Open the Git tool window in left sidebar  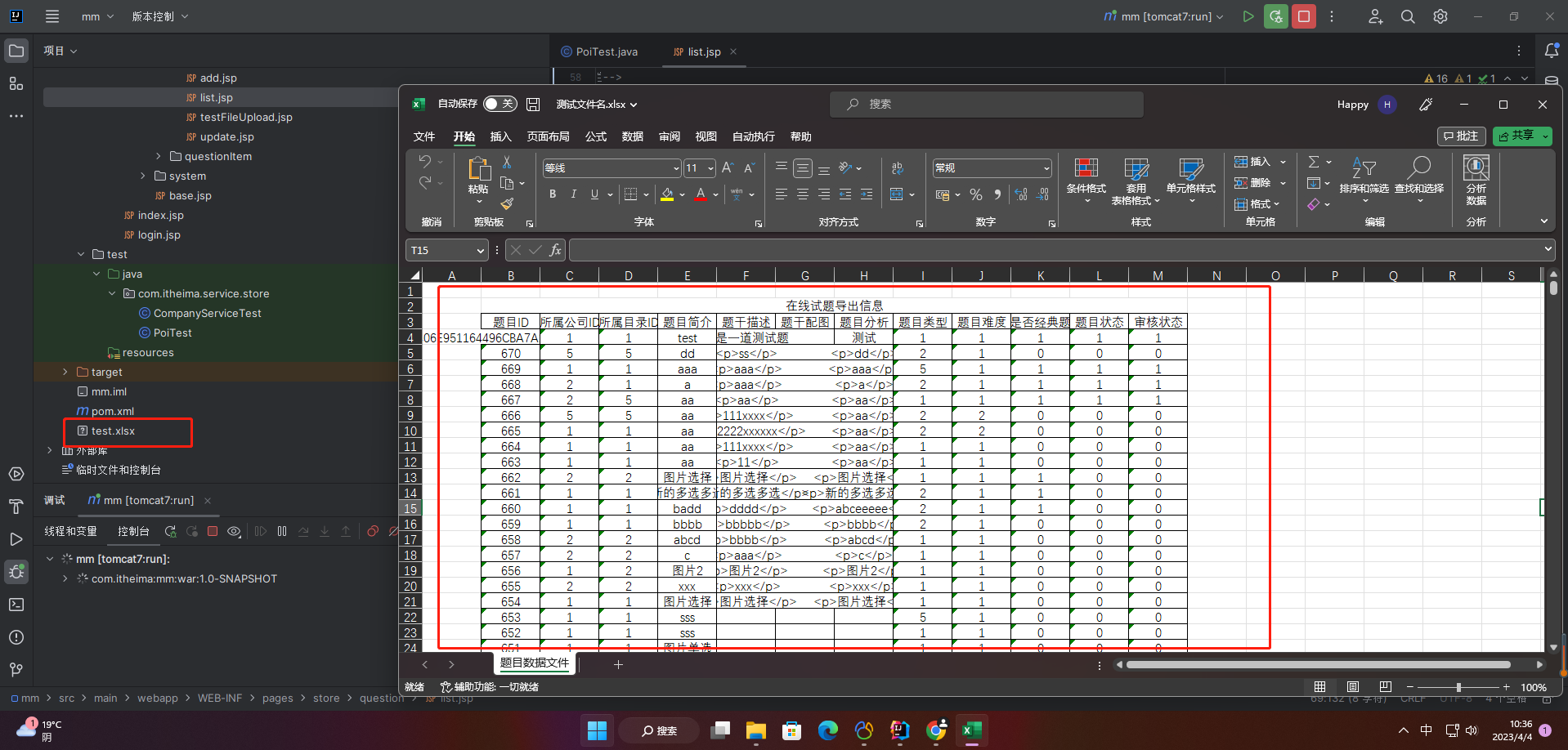[x=16, y=670]
